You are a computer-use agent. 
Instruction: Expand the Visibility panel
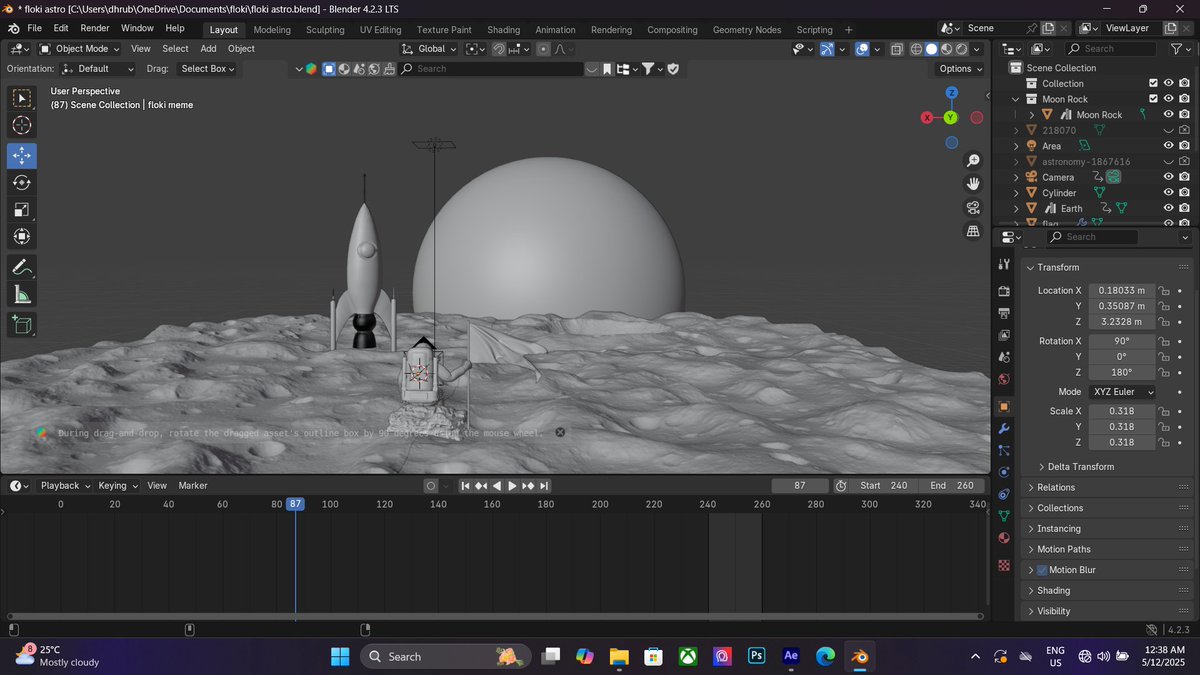1054,611
